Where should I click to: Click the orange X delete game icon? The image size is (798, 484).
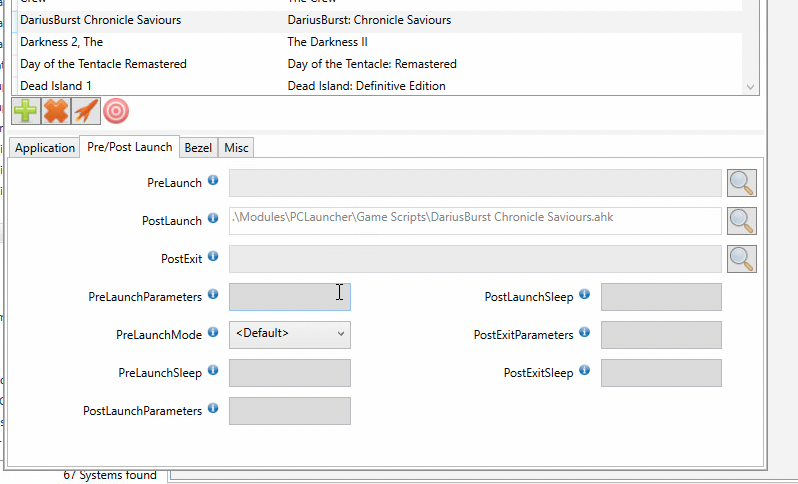[x=56, y=111]
